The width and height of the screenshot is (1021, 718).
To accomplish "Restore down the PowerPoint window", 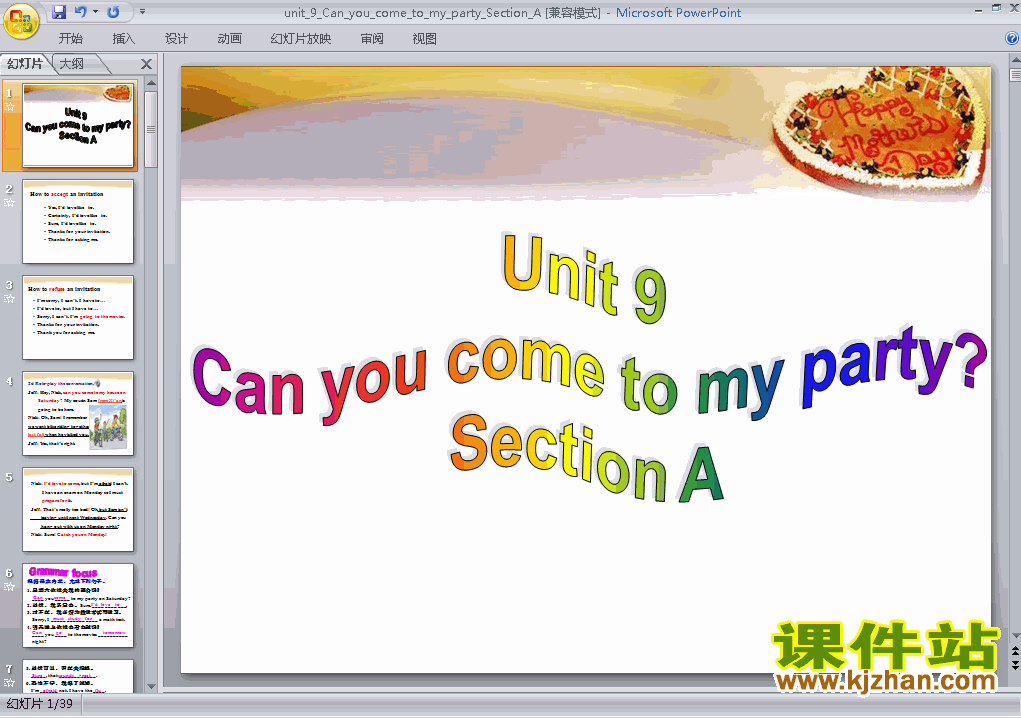I will pyautogui.click(x=996, y=8).
